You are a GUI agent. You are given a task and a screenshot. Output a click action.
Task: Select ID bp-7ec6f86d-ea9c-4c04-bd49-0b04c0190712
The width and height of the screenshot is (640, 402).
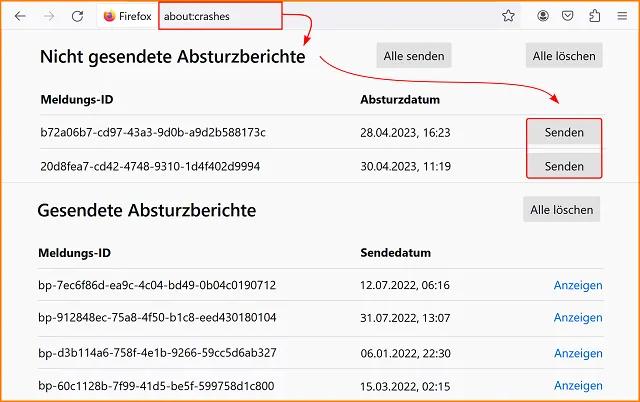coord(157,285)
